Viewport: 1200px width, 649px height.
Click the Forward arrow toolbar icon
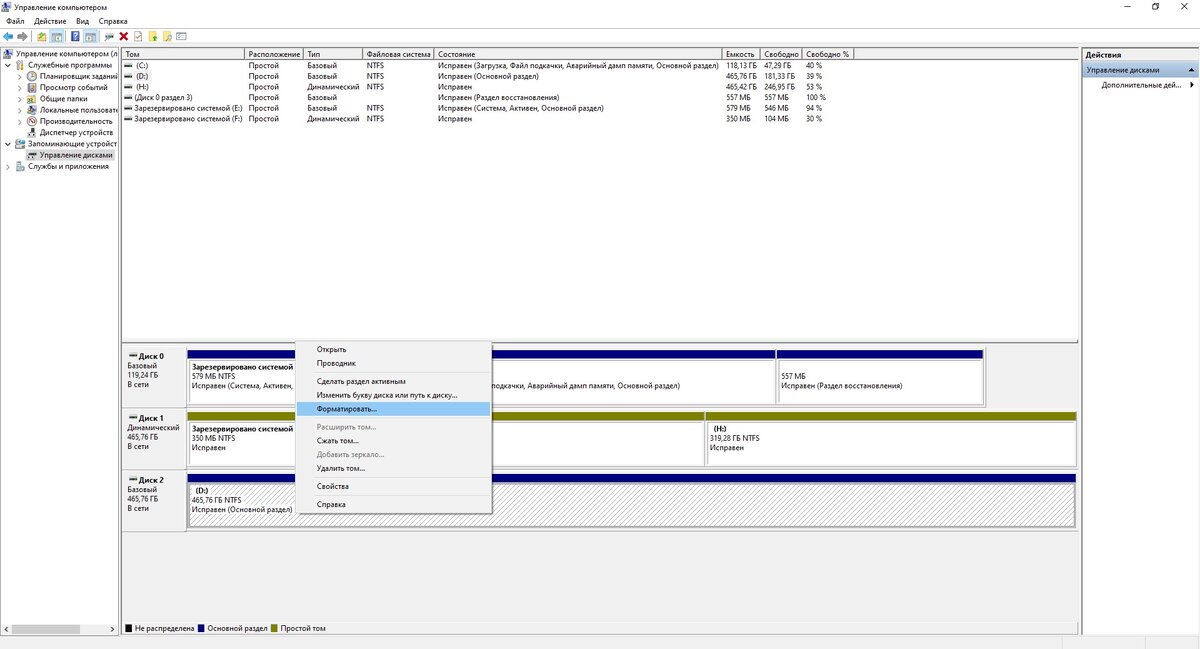point(22,36)
